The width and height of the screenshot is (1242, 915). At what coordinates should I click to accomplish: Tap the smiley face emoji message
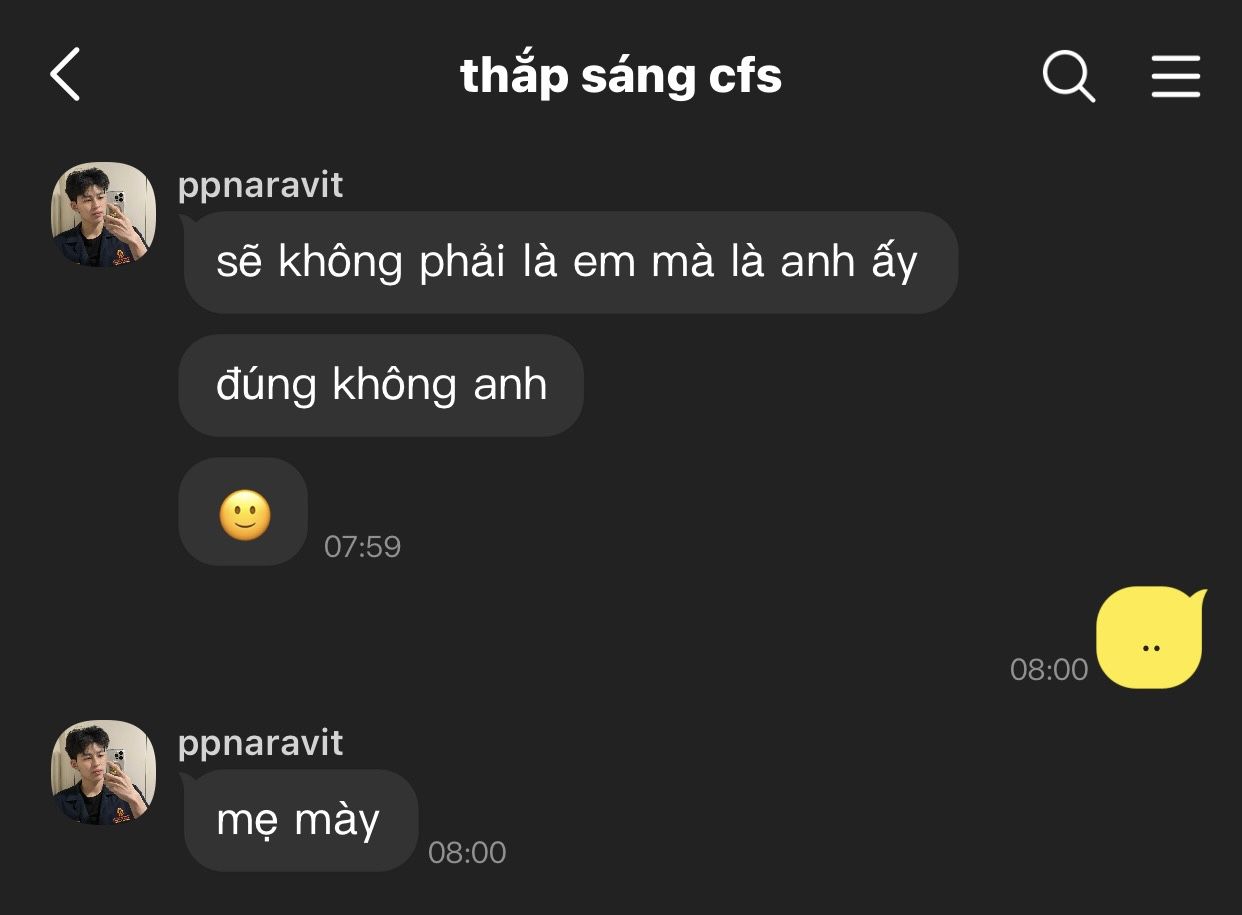[x=245, y=516]
